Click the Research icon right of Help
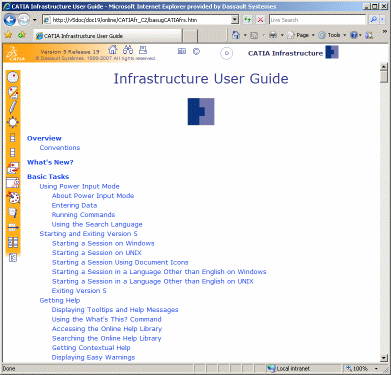391x375 pixels. tap(369, 35)
